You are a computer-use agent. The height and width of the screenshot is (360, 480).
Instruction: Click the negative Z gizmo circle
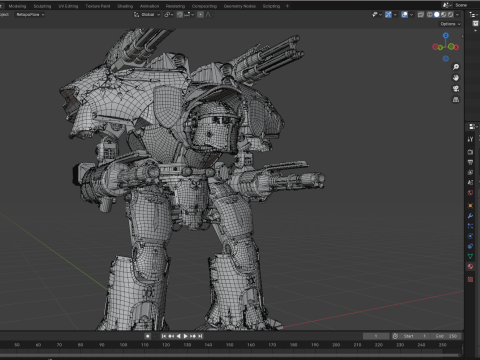point(446,59)
